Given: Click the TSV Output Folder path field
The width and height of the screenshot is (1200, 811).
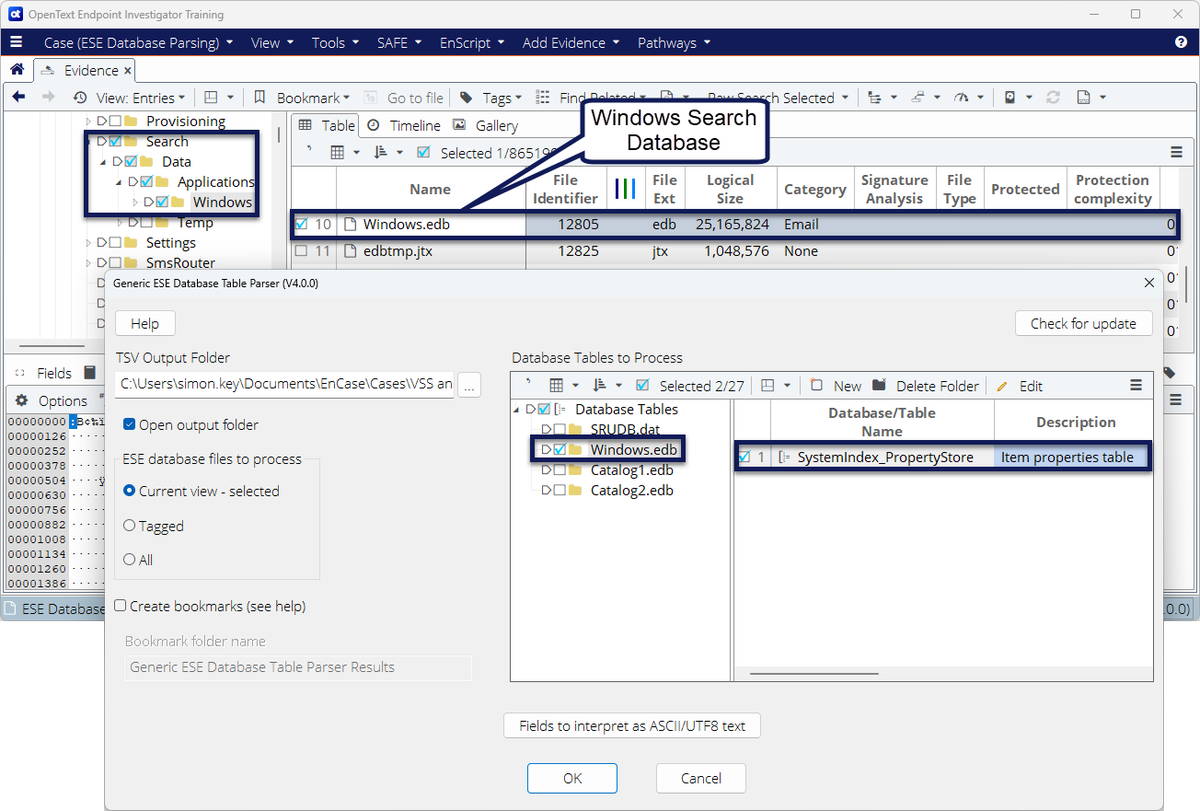Looking at the screenshot, I should tap(285, 383).
